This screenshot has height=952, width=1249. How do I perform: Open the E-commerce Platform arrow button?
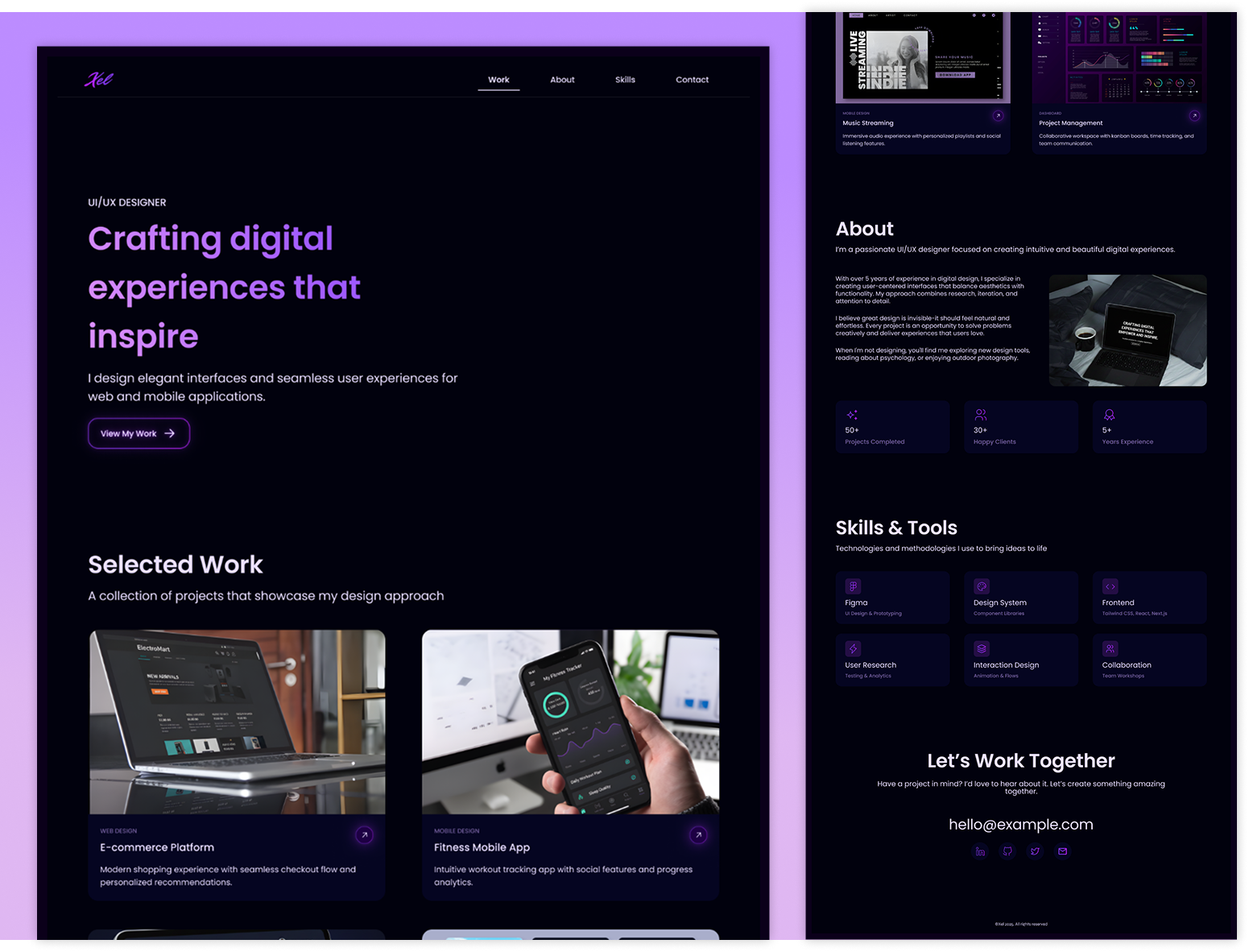click(364, 835)
